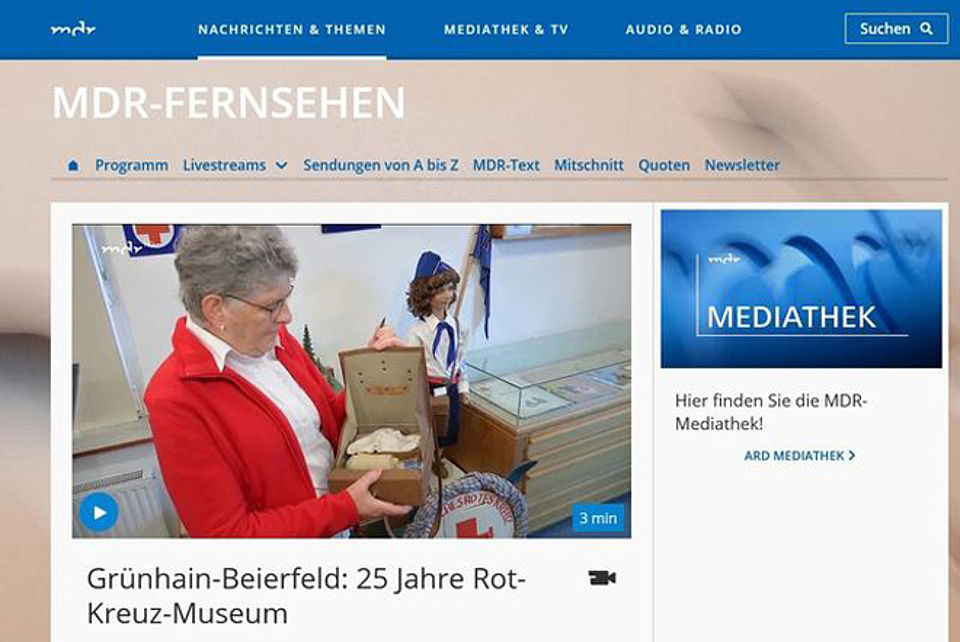Expand the Livestreams dropdown arrow
The height and width of the screenshot is (642, 960).
click(281, 165)
